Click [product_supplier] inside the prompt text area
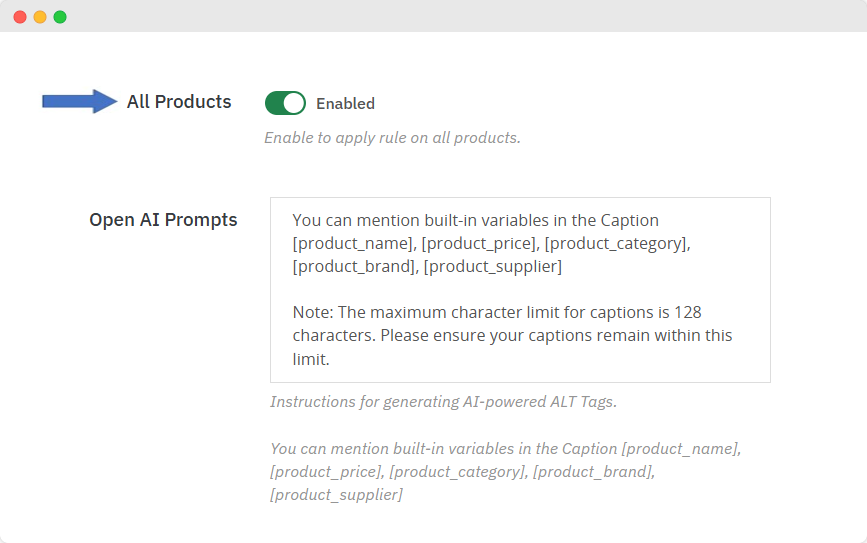 click(x=492, y=266)
